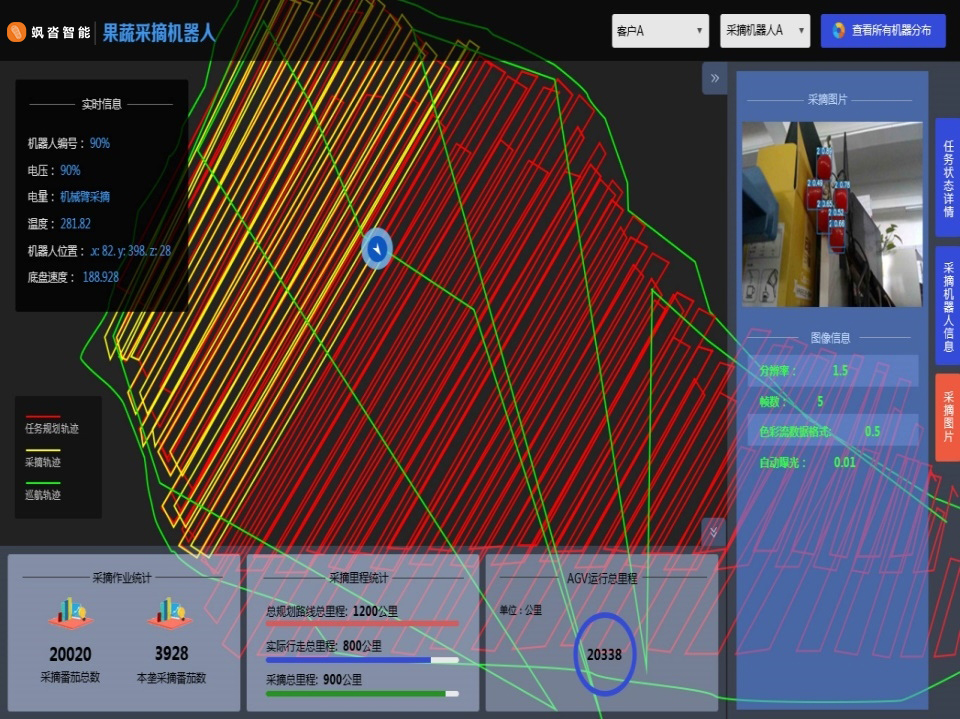Click the AGV mileage circle showing 20338
The image size is (960, 719).
coord(604,655)
